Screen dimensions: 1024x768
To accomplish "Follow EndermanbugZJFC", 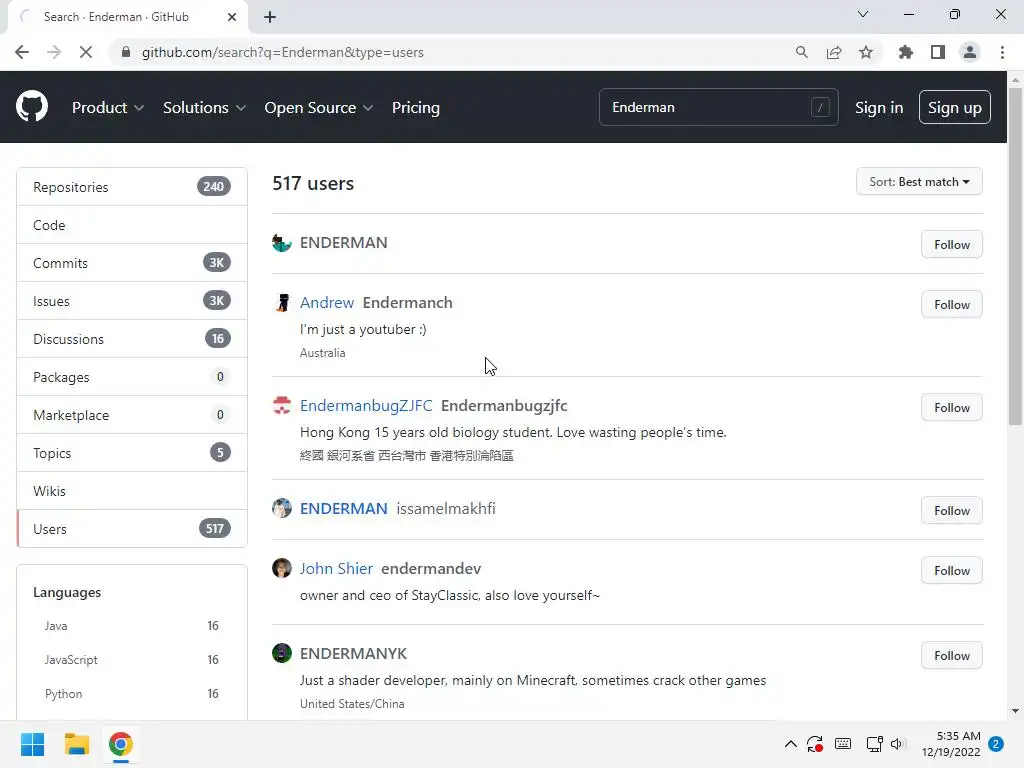I will [x=952, y=408].
